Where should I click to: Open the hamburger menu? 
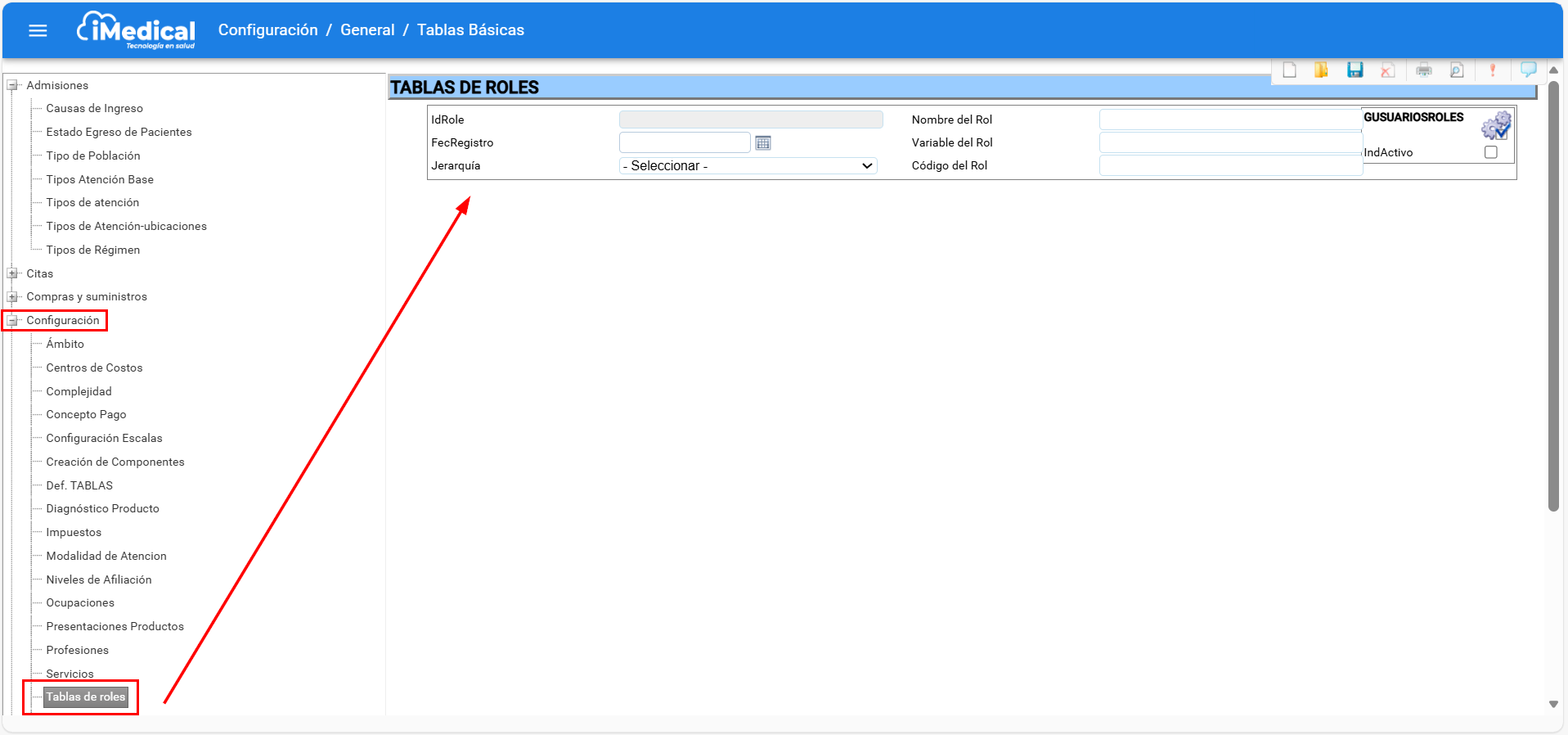click(38, 30)
